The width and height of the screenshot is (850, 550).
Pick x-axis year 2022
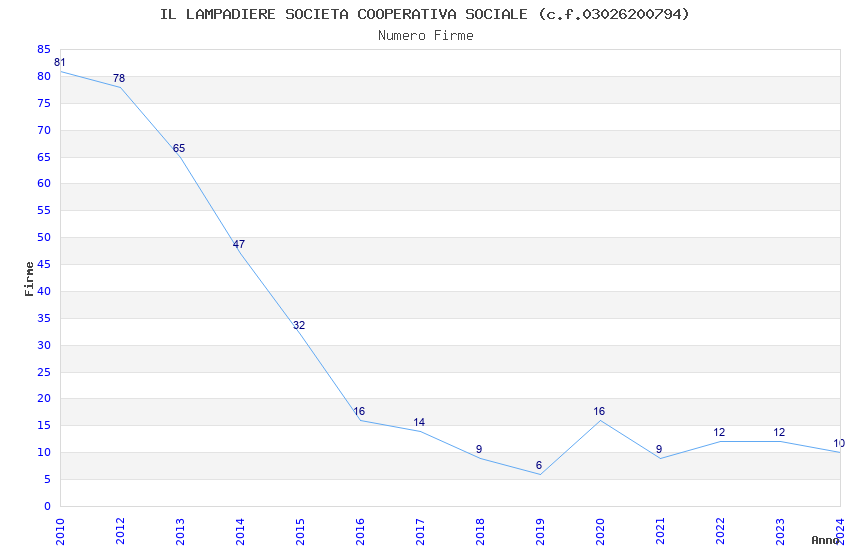tap(720, 531)
